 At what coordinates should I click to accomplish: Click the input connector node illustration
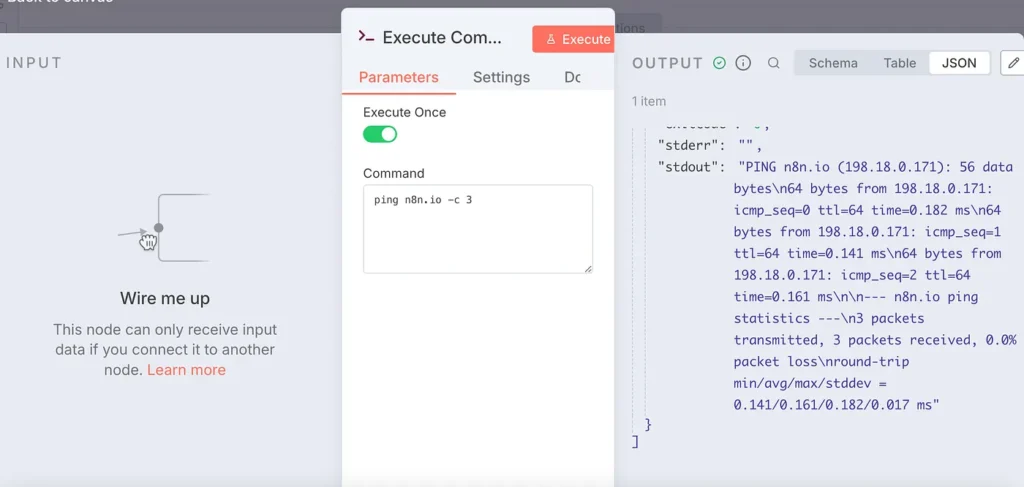(165, 228)
